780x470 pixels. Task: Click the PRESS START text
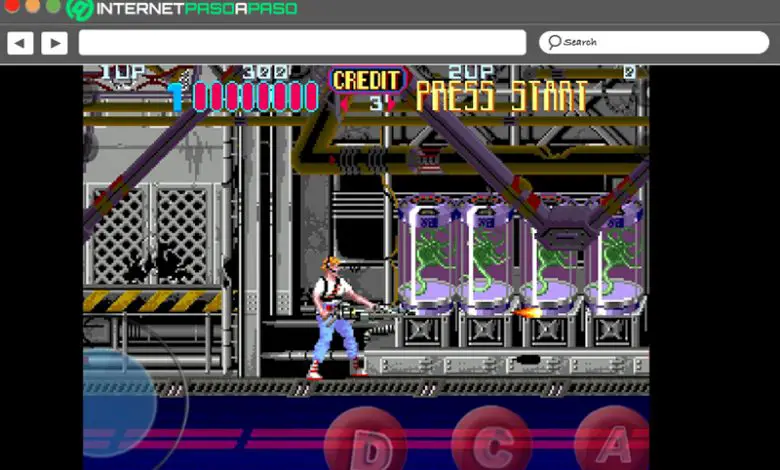click(x=501, y=96)
